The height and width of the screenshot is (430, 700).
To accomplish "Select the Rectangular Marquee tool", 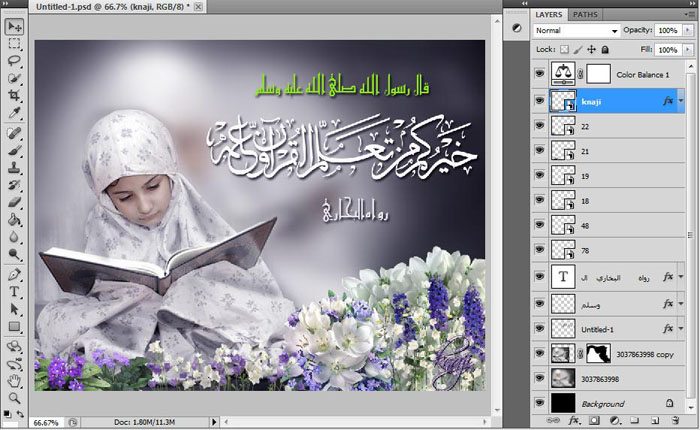I will pyautogui.click(x=15, y=44).
